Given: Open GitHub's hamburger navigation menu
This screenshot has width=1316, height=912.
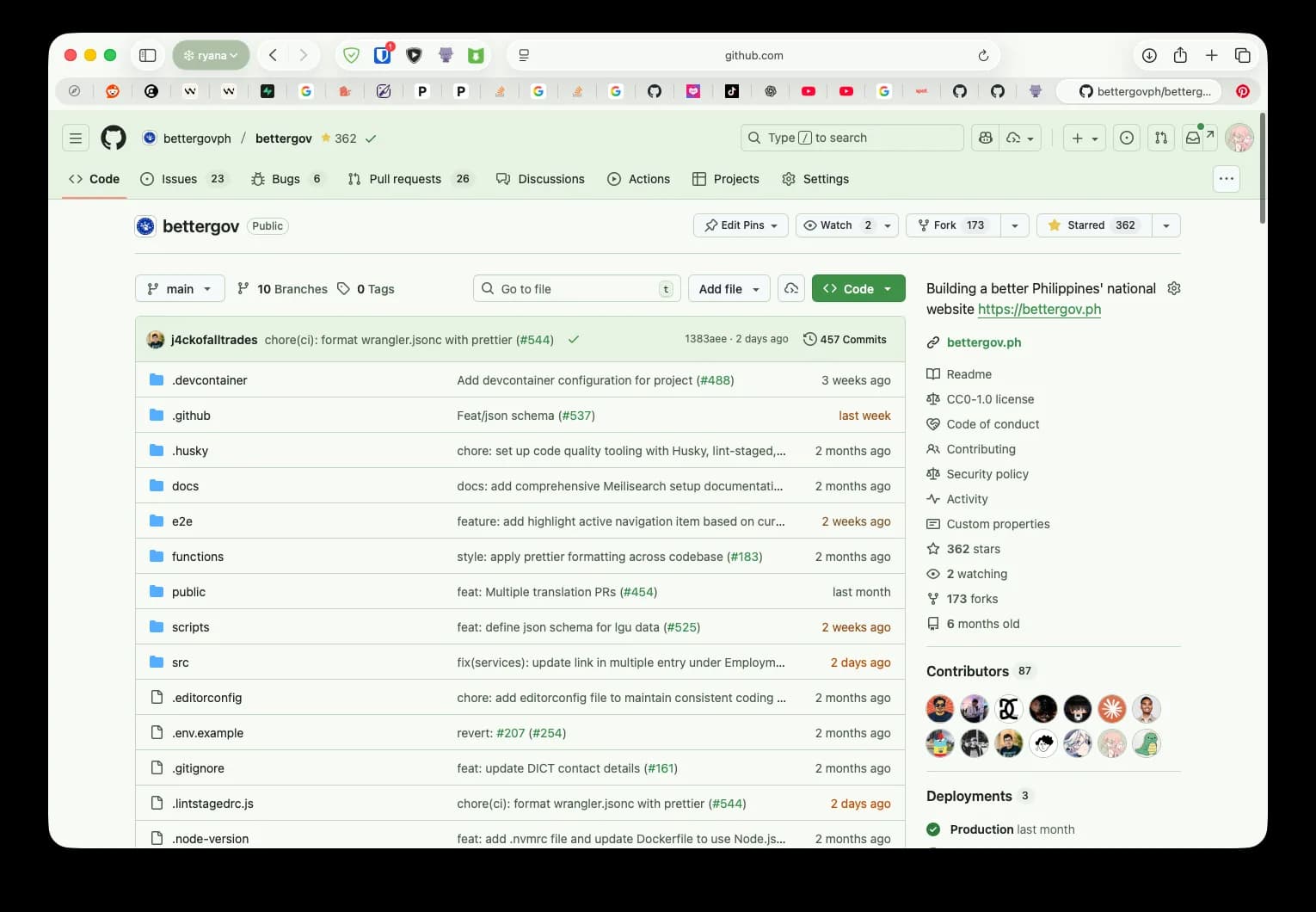Looking at the screenshot, I should coord(76,138).
